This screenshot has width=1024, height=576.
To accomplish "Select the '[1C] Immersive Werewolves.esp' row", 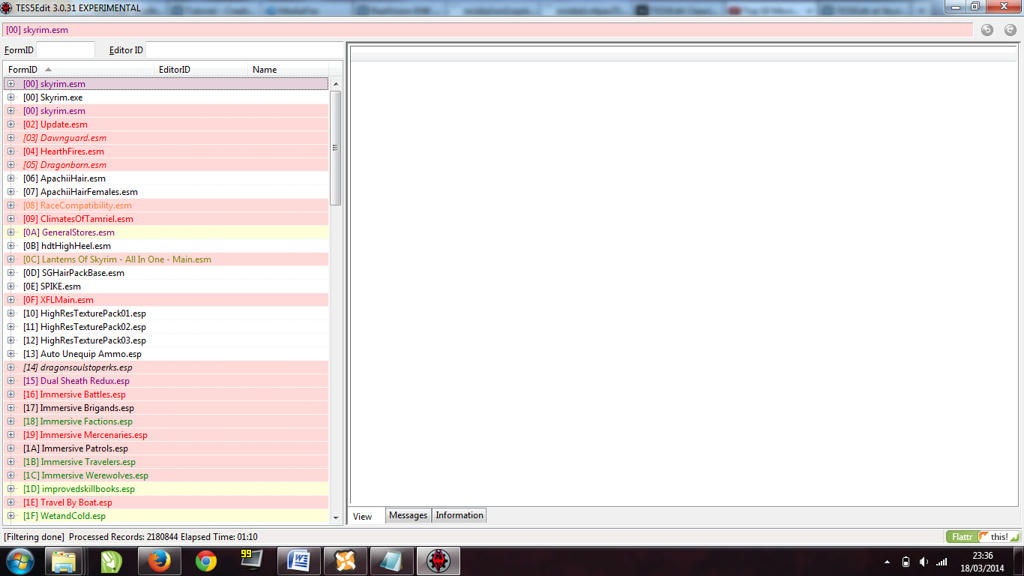I will 167,475.
